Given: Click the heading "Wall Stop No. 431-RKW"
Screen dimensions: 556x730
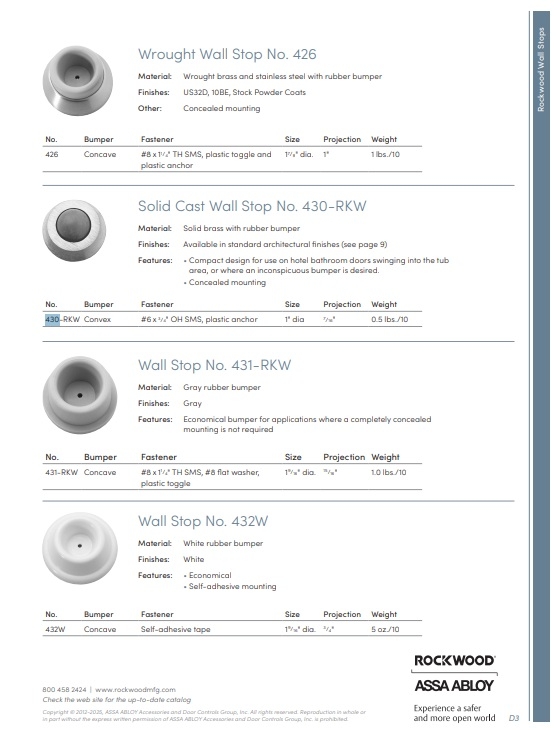Looking at the screenshot, I should 215,365.
